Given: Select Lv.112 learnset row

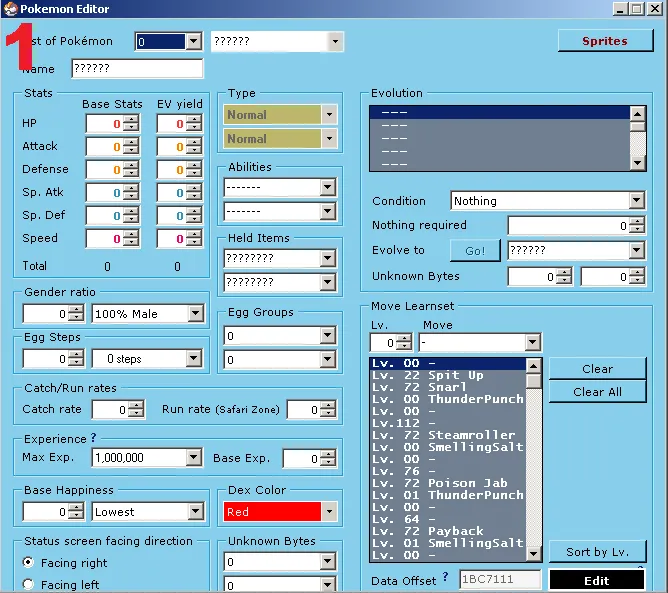Looking at the screenshot, I should pos(448,423).
